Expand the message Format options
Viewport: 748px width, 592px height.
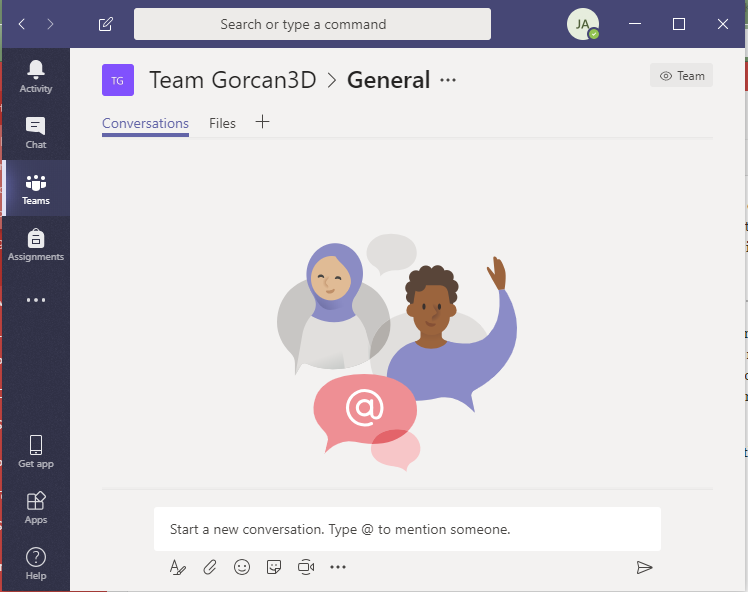tap(177, 567)
